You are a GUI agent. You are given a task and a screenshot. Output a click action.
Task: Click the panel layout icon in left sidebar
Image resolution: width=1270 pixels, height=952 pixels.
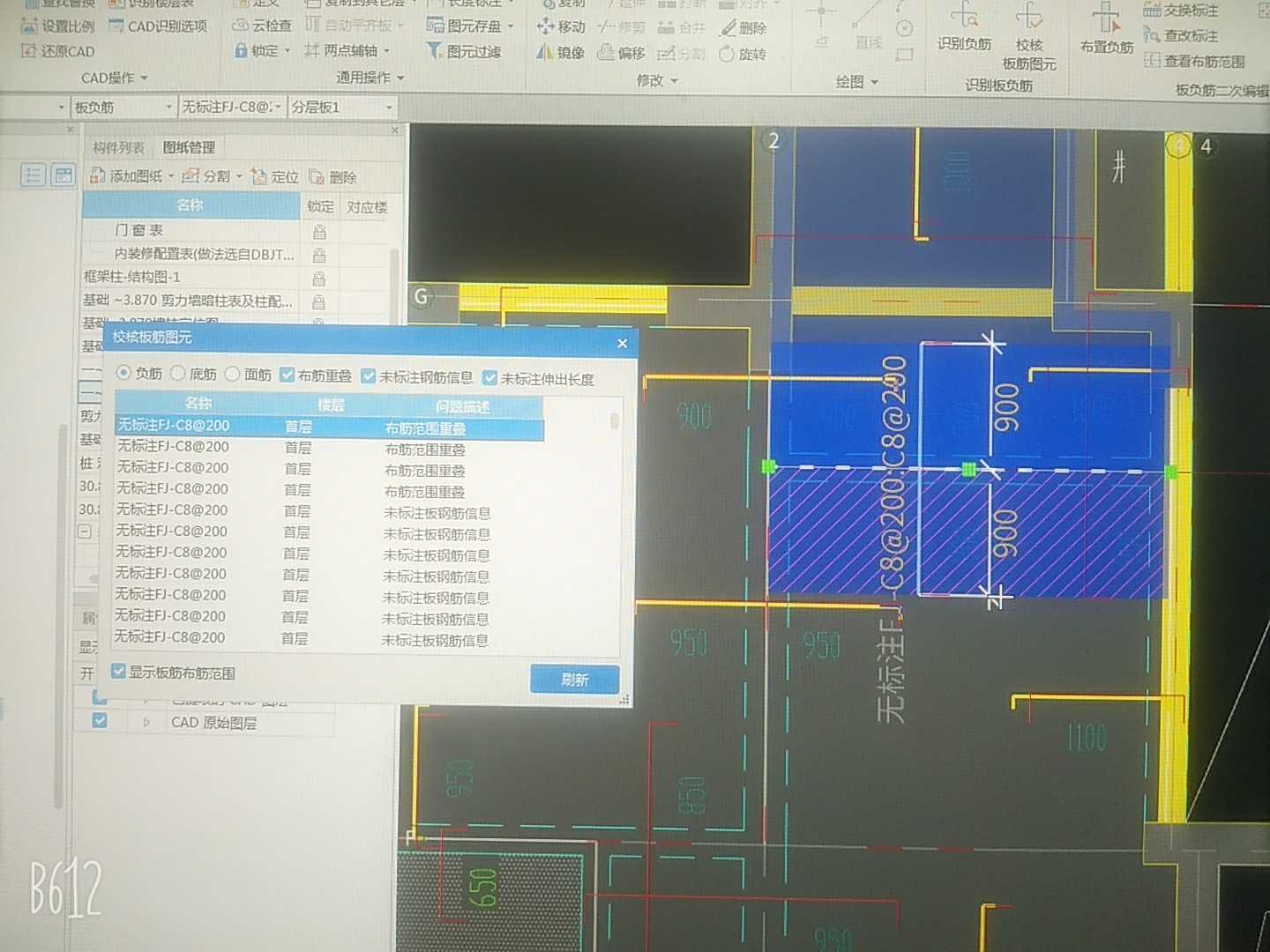(63, 175)
